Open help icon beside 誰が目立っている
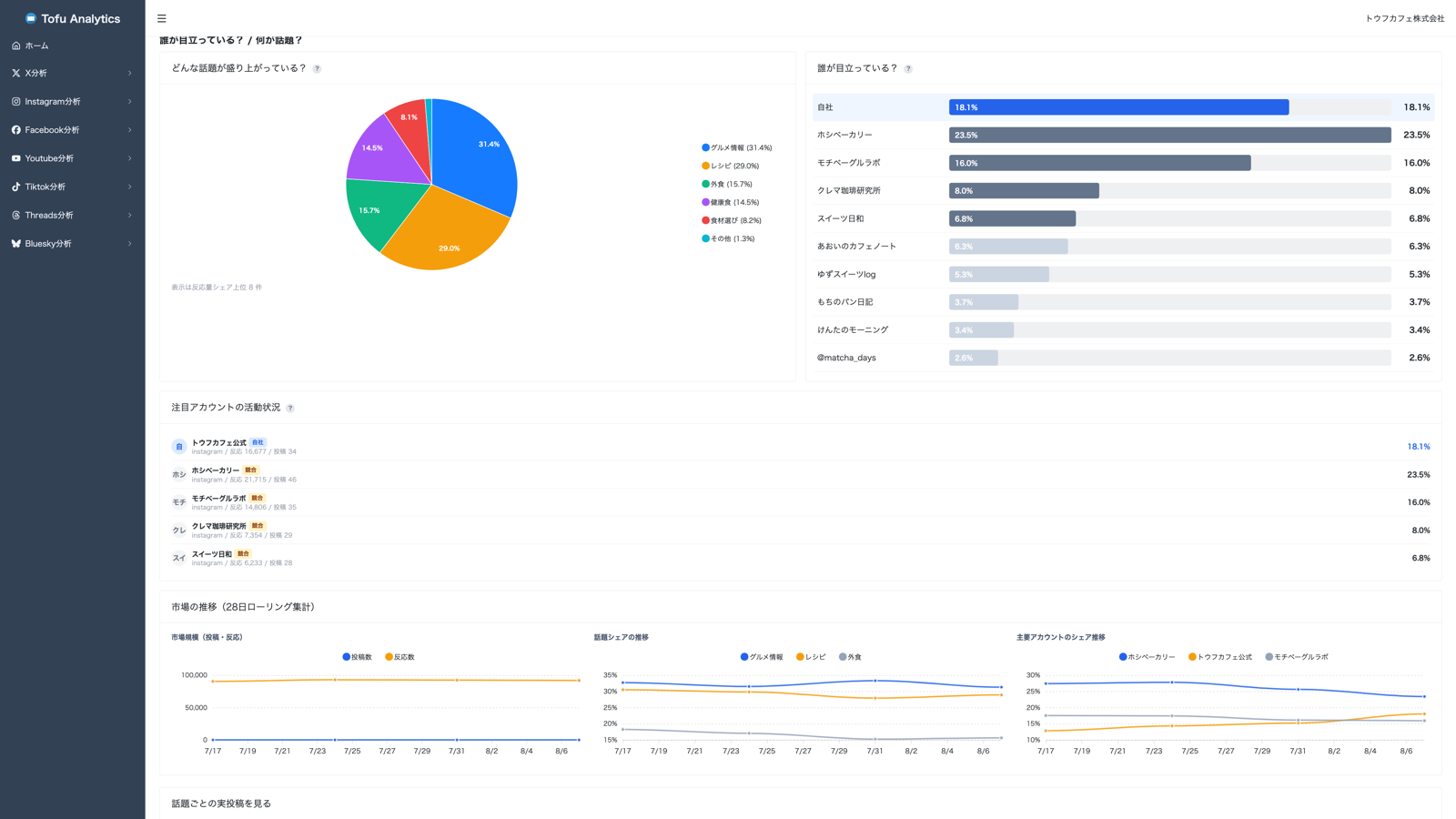Viewport: 1456px width, 819px height. point(908,69)
